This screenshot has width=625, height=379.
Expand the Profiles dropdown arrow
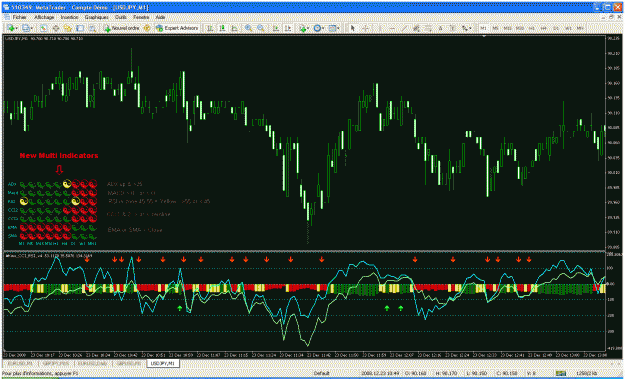point(32,28)
